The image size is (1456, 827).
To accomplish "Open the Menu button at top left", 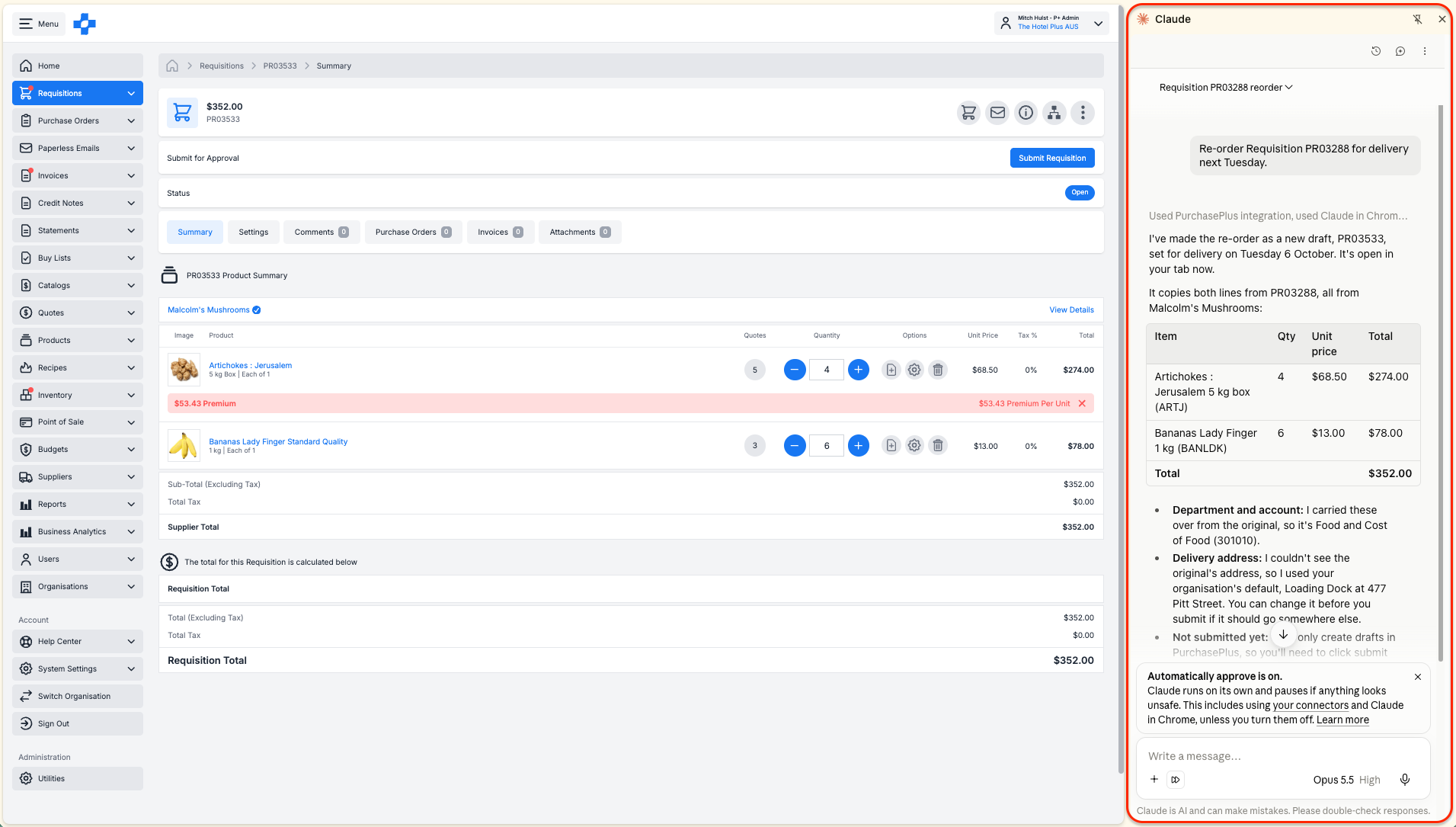I will [x=39, y=24].
